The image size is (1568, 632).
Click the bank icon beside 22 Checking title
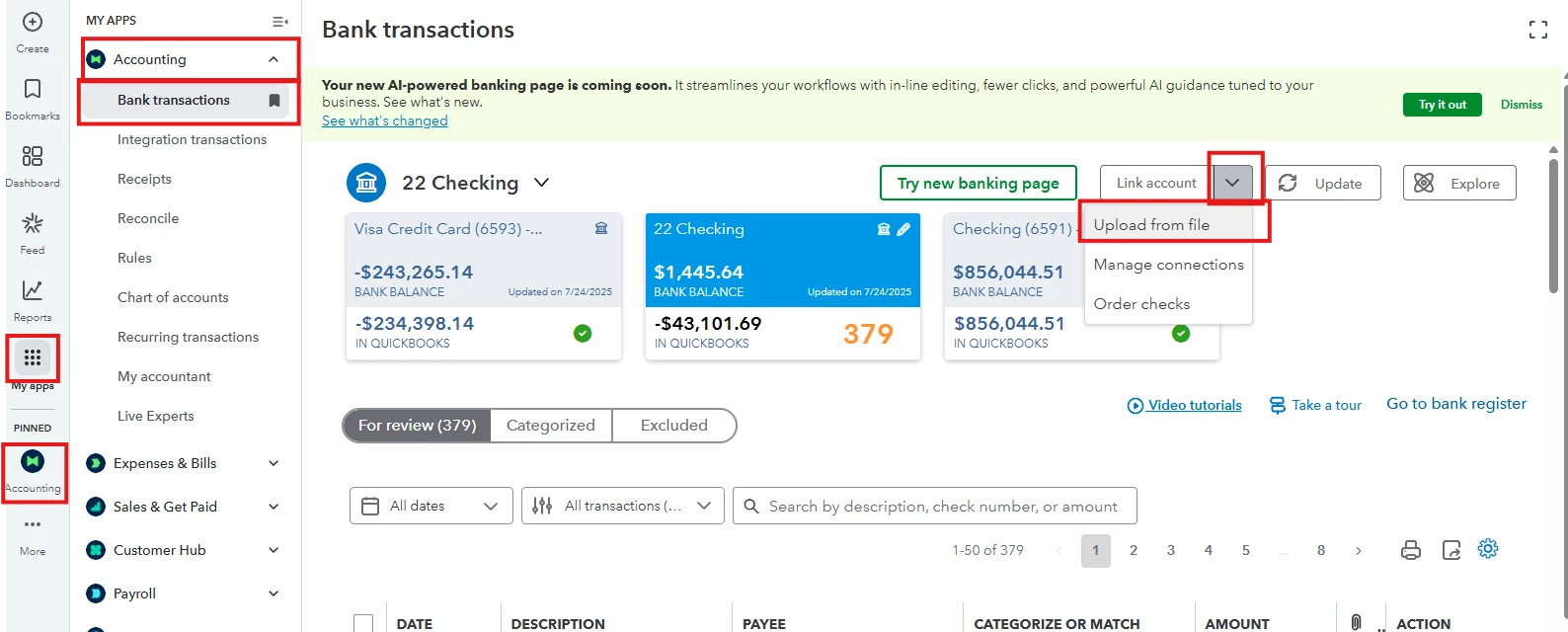tap(366, 183)
